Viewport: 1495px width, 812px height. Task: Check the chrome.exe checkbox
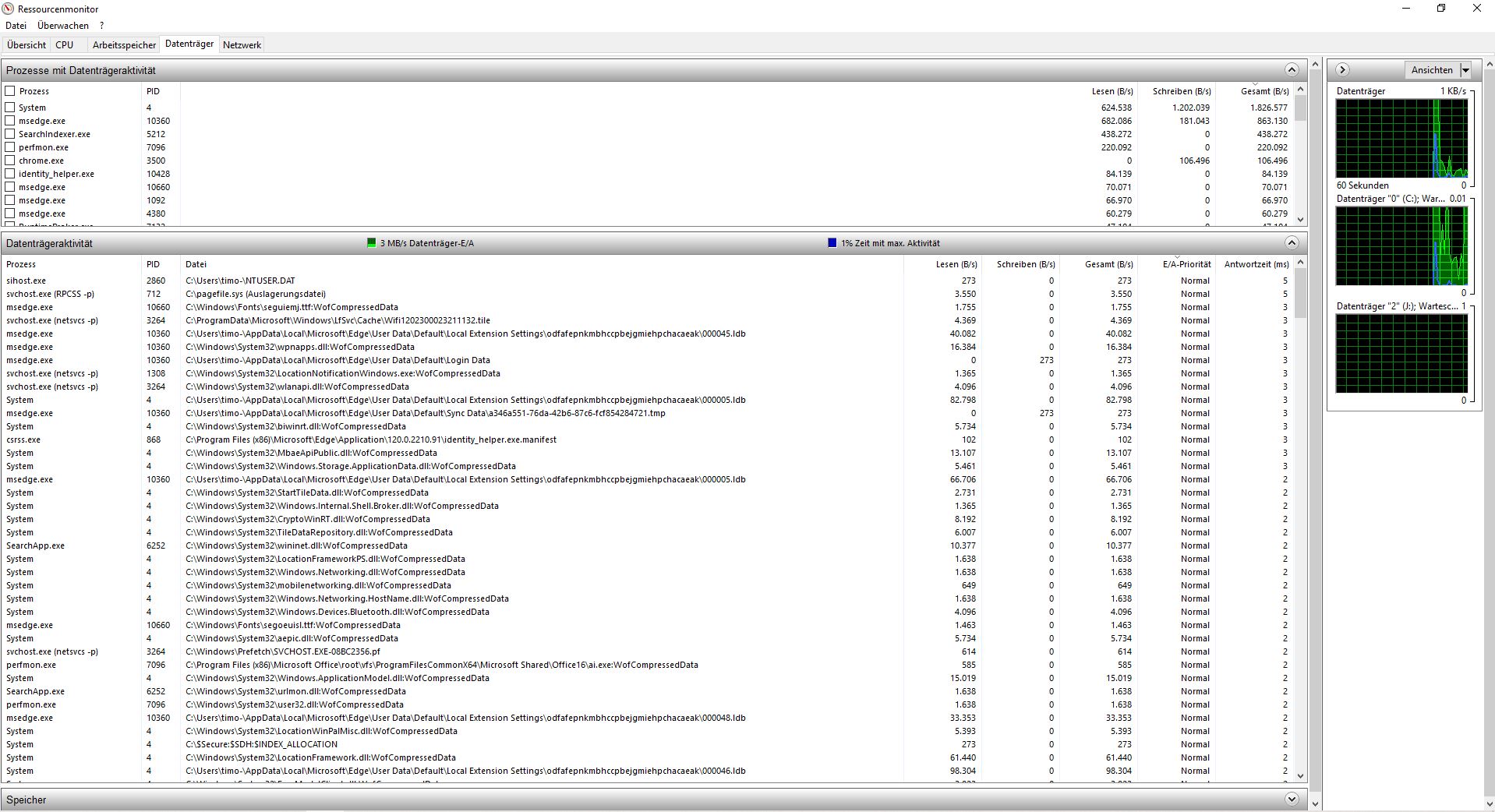point(10,161)
